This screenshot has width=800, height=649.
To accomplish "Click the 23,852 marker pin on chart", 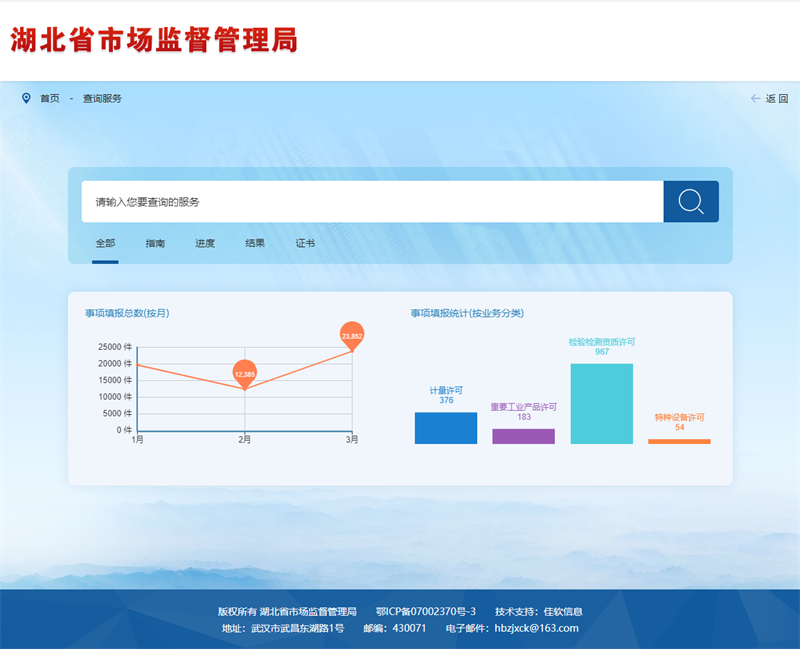I will (352, 335).
